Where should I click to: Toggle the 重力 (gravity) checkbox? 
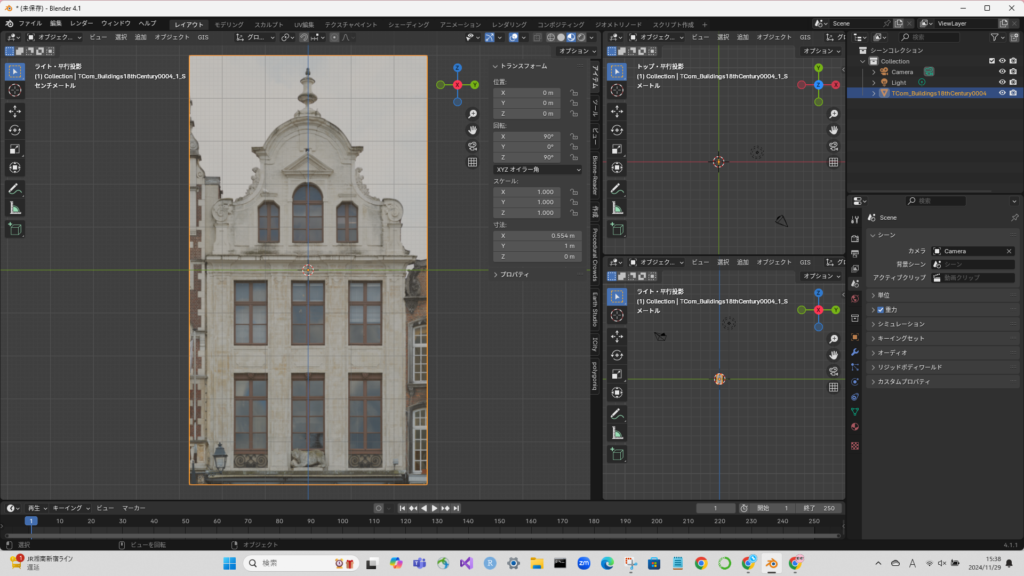pos(880,310)
